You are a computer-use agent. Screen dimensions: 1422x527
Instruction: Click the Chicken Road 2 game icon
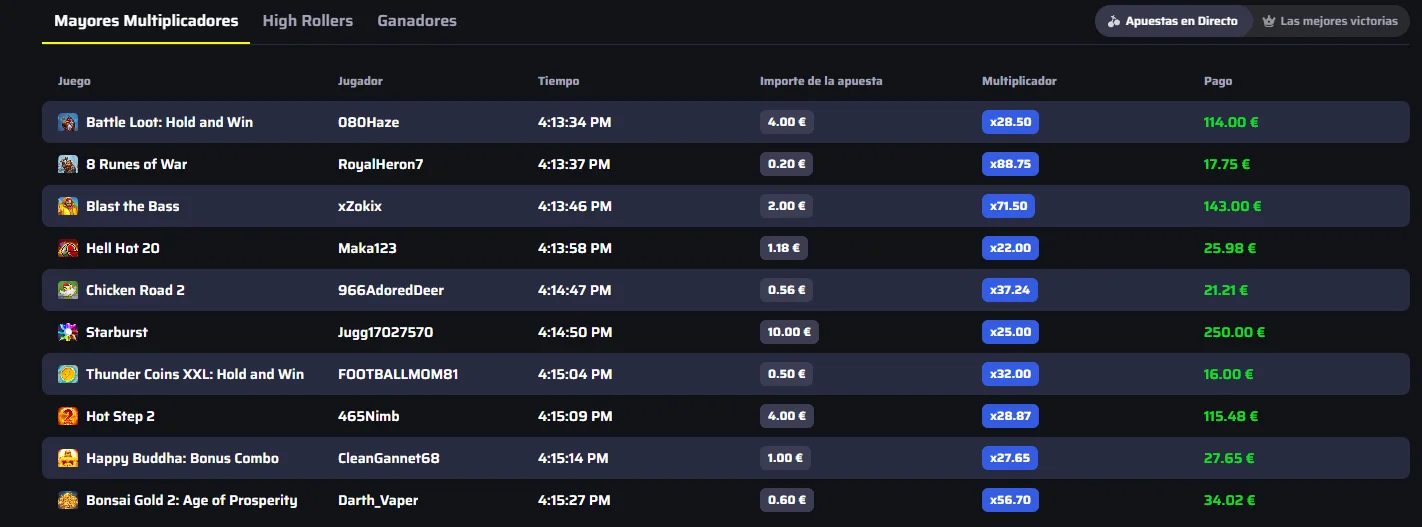click(x=68, y=290)
